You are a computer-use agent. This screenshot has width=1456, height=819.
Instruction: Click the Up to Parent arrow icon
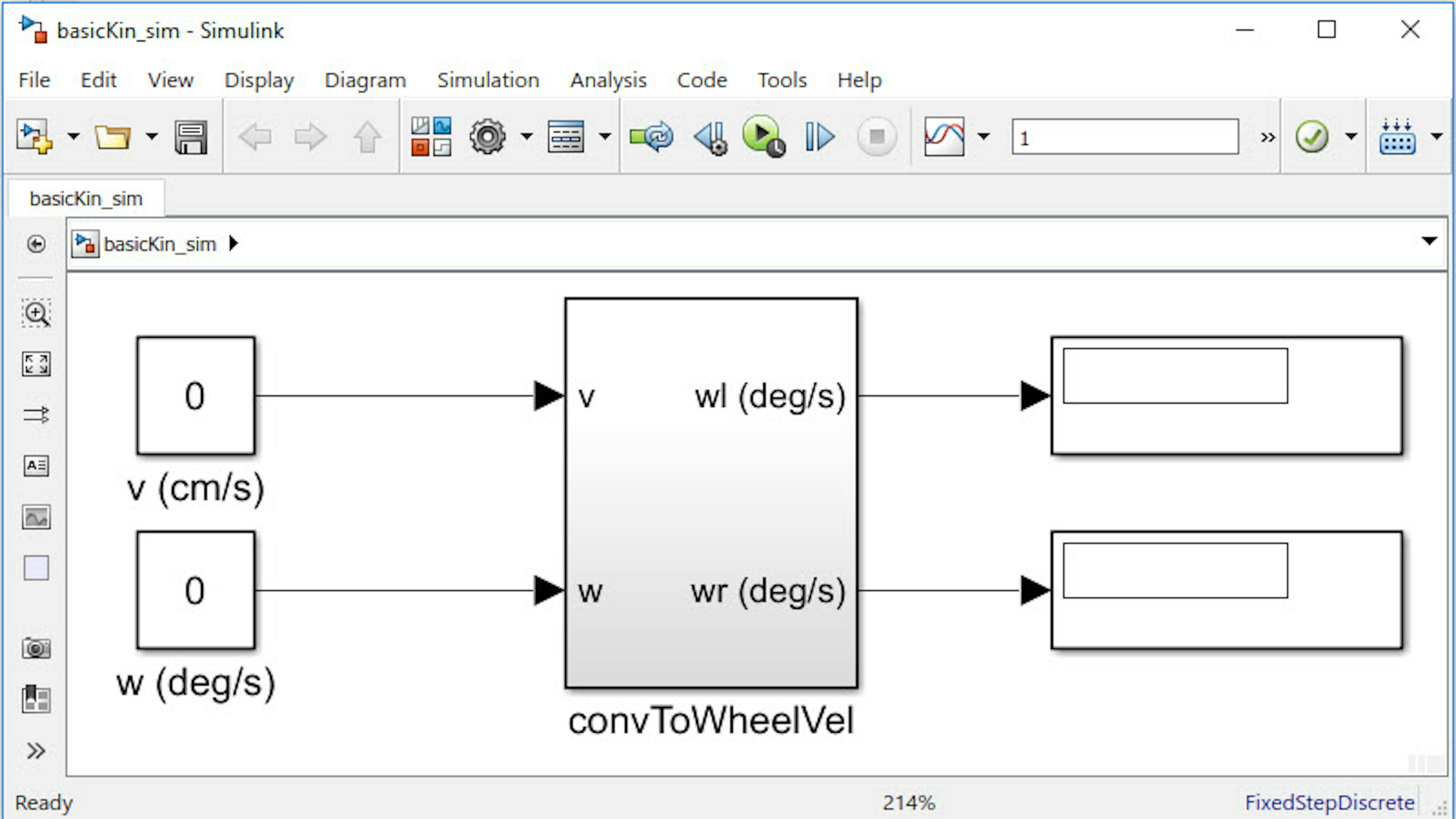pyautogui.click(x=367, y=137)
